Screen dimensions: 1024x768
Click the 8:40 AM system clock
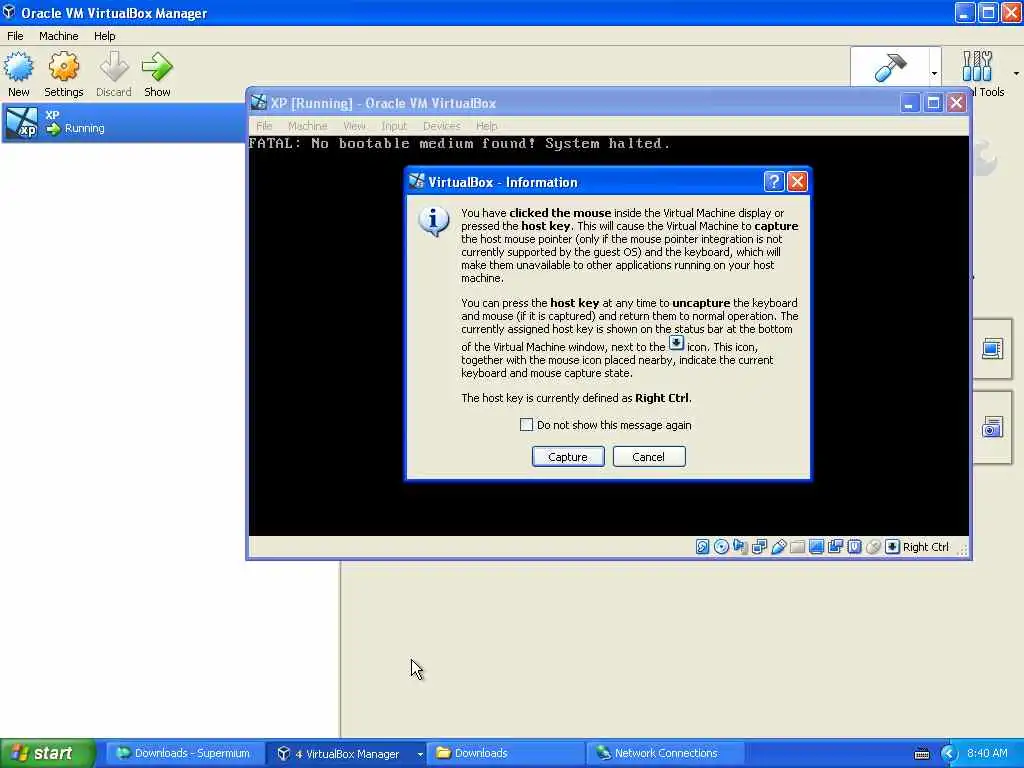(987, 753)
